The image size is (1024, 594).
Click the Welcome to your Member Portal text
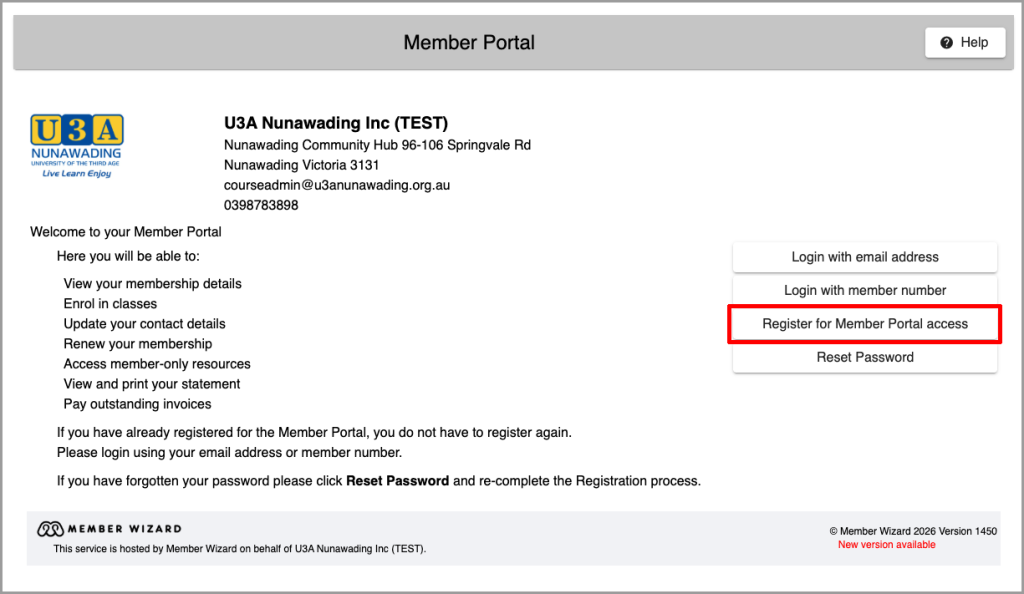pyautogui.click(x=125, y=232)
